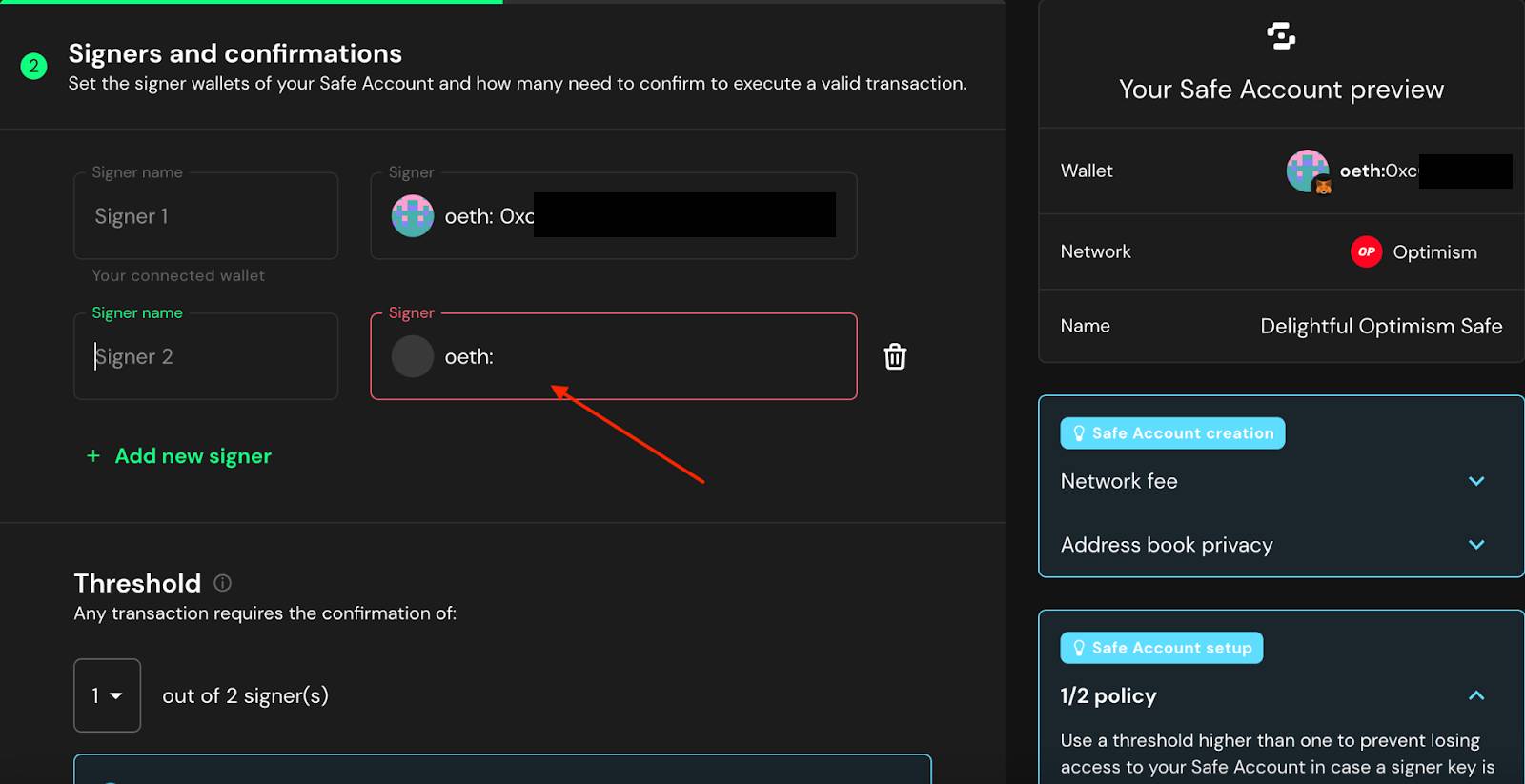The width and height of the screenshot is (1525, 784).
Task: Expand the Address book privacy section
Action: pyautogui.click(x=1476, y=545)
